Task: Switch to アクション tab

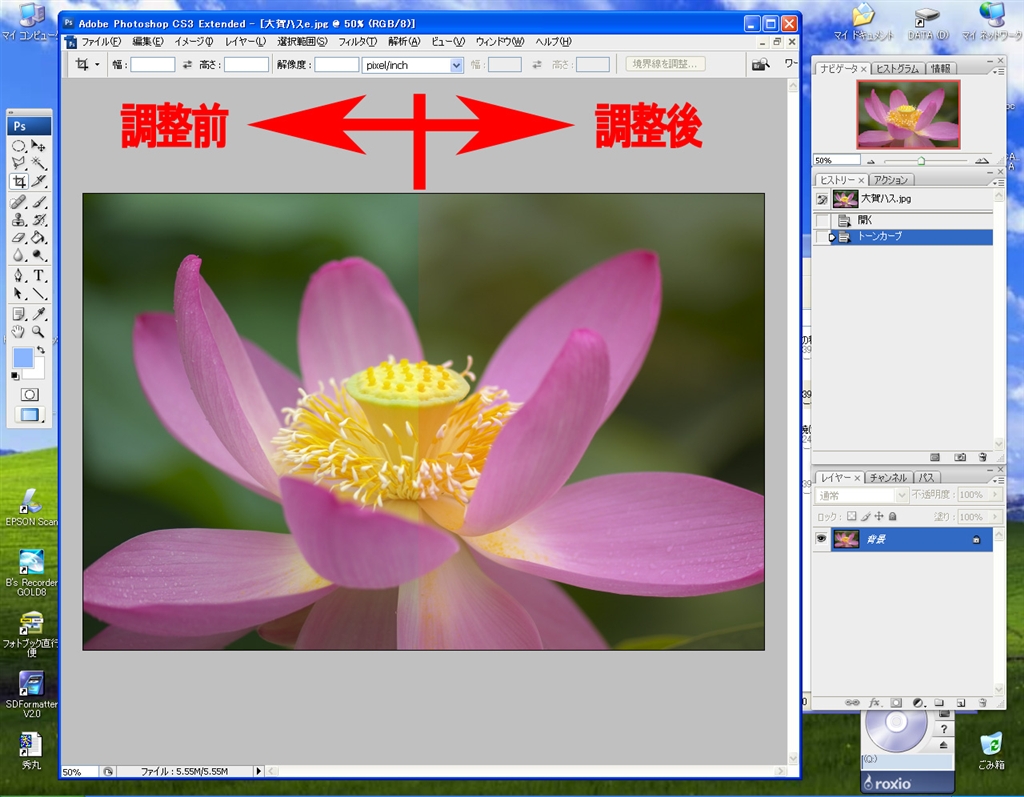Action: point(891,180)
